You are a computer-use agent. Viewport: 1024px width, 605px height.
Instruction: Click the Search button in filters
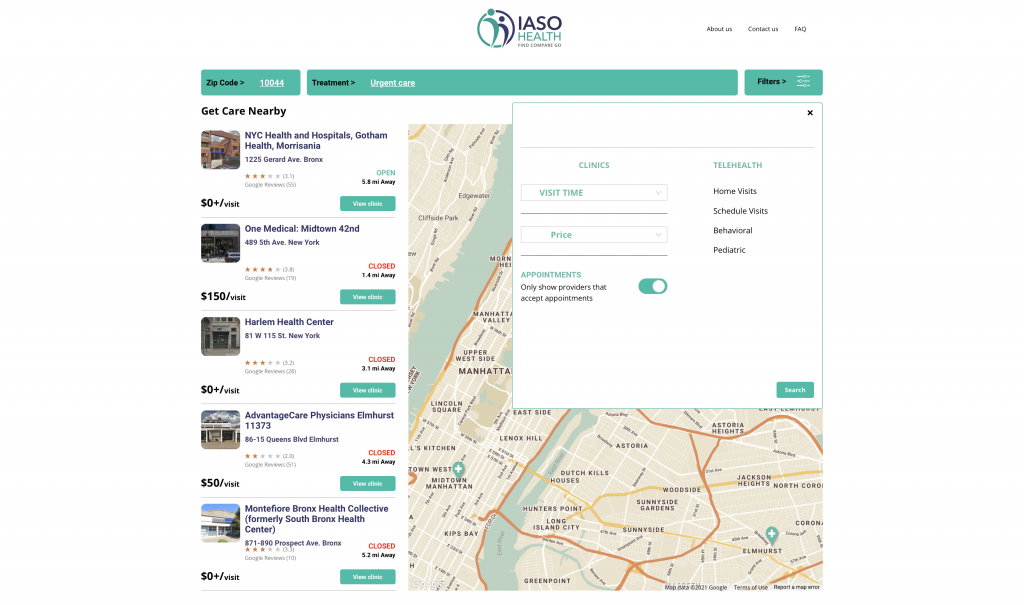(x=795, y=390)
